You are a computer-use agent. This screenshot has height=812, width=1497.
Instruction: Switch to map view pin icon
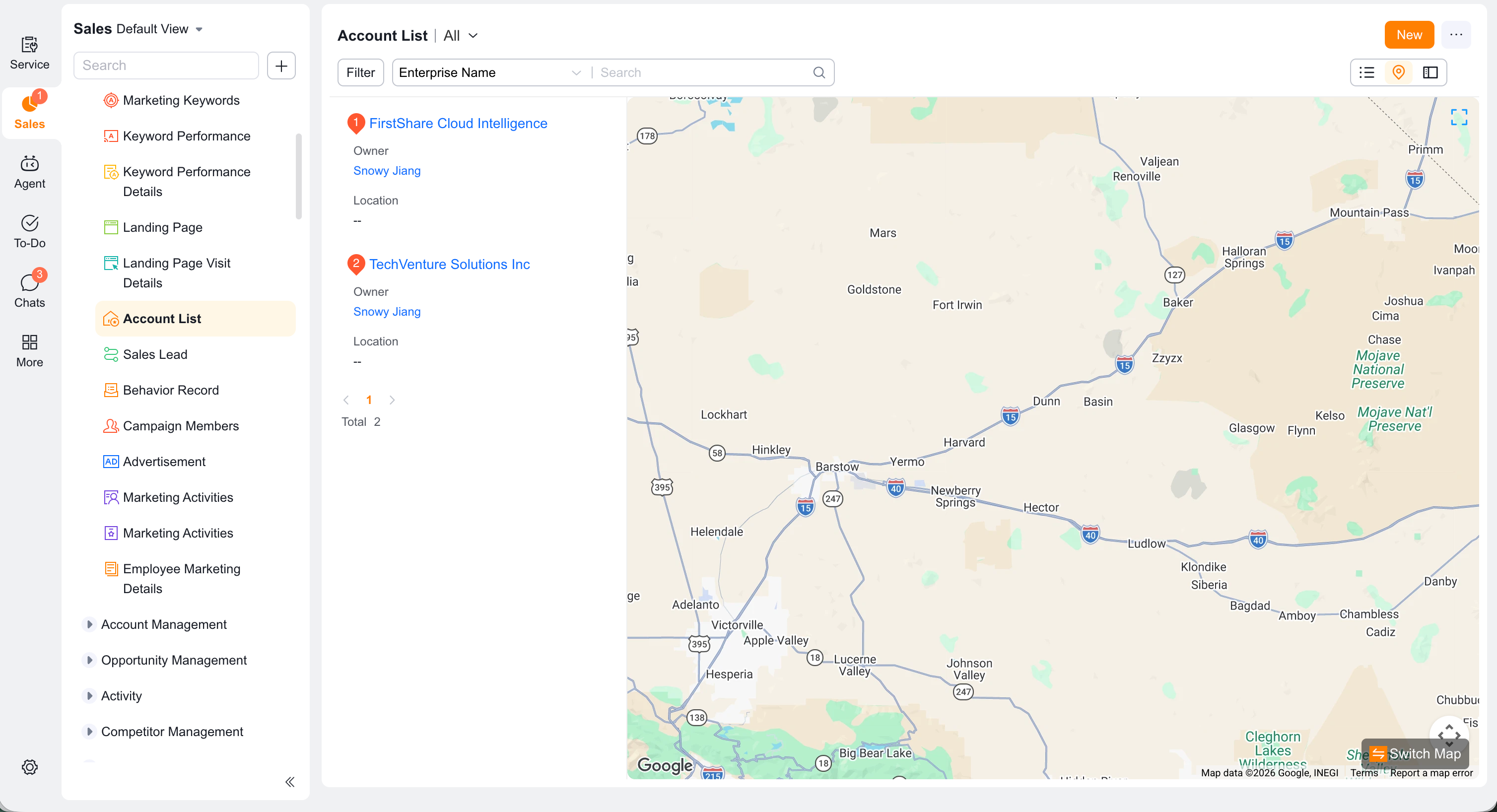[1399, 72]
